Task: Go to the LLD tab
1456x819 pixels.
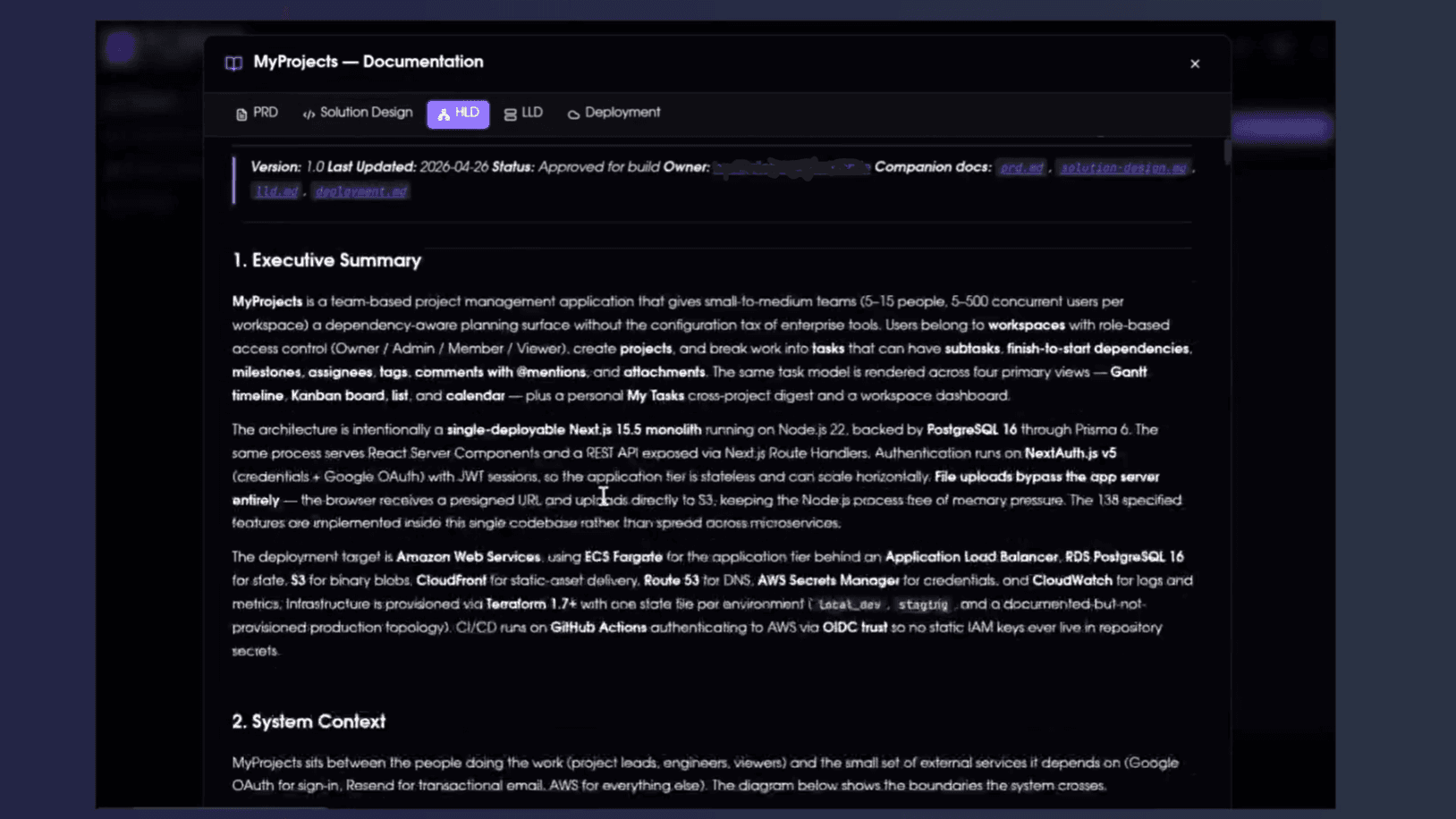Action: [x=523, y=114]
